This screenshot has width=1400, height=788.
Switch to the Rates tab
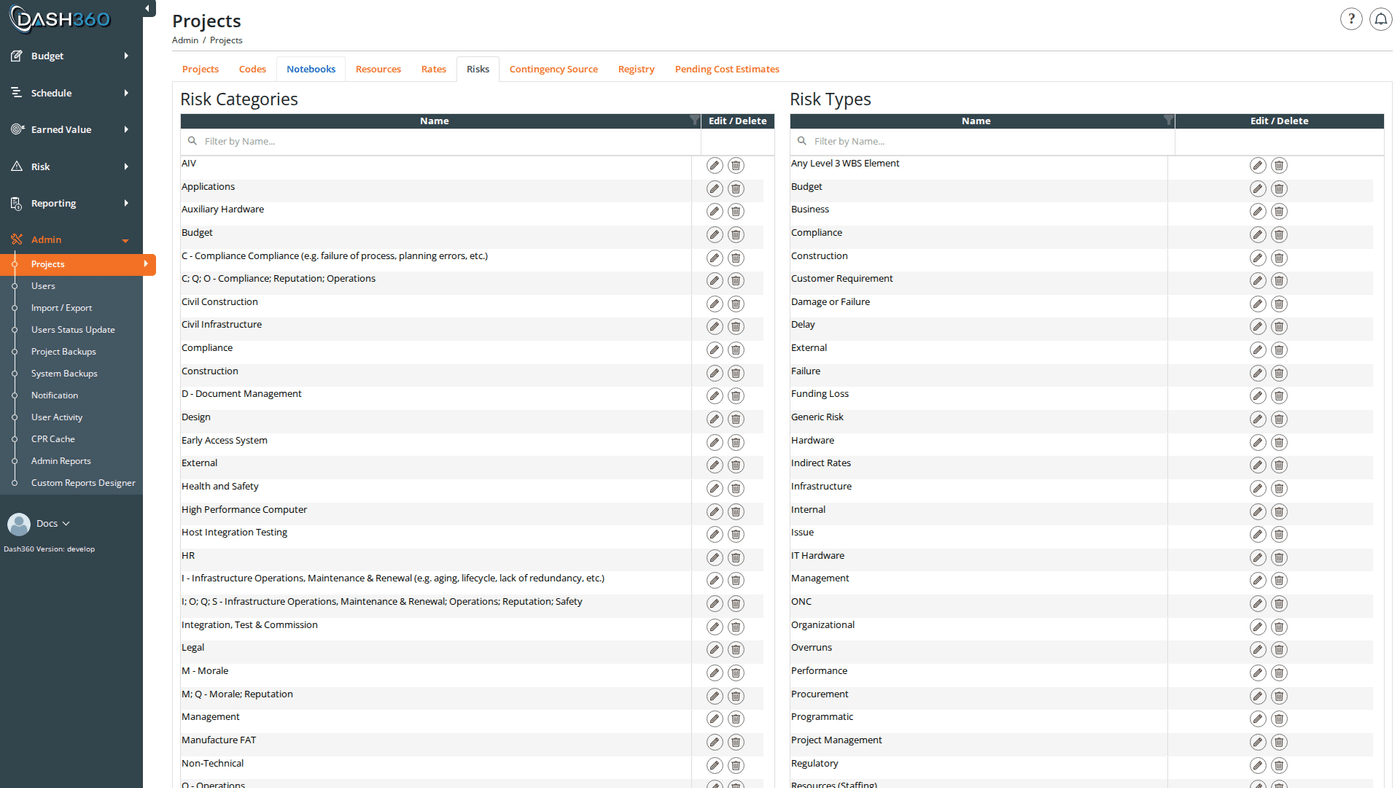tap(433, 69)
